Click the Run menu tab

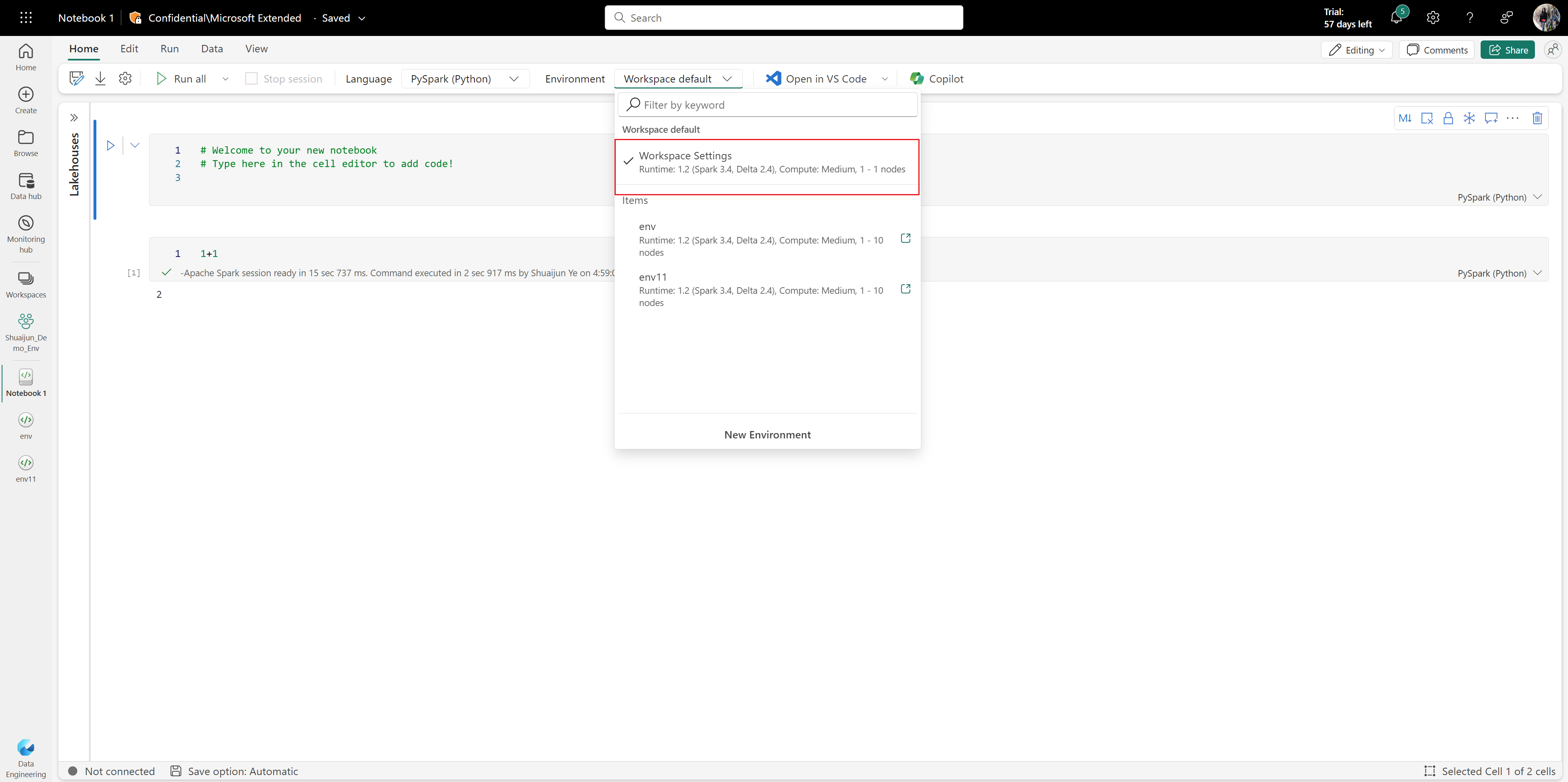[x=169, y=48]
